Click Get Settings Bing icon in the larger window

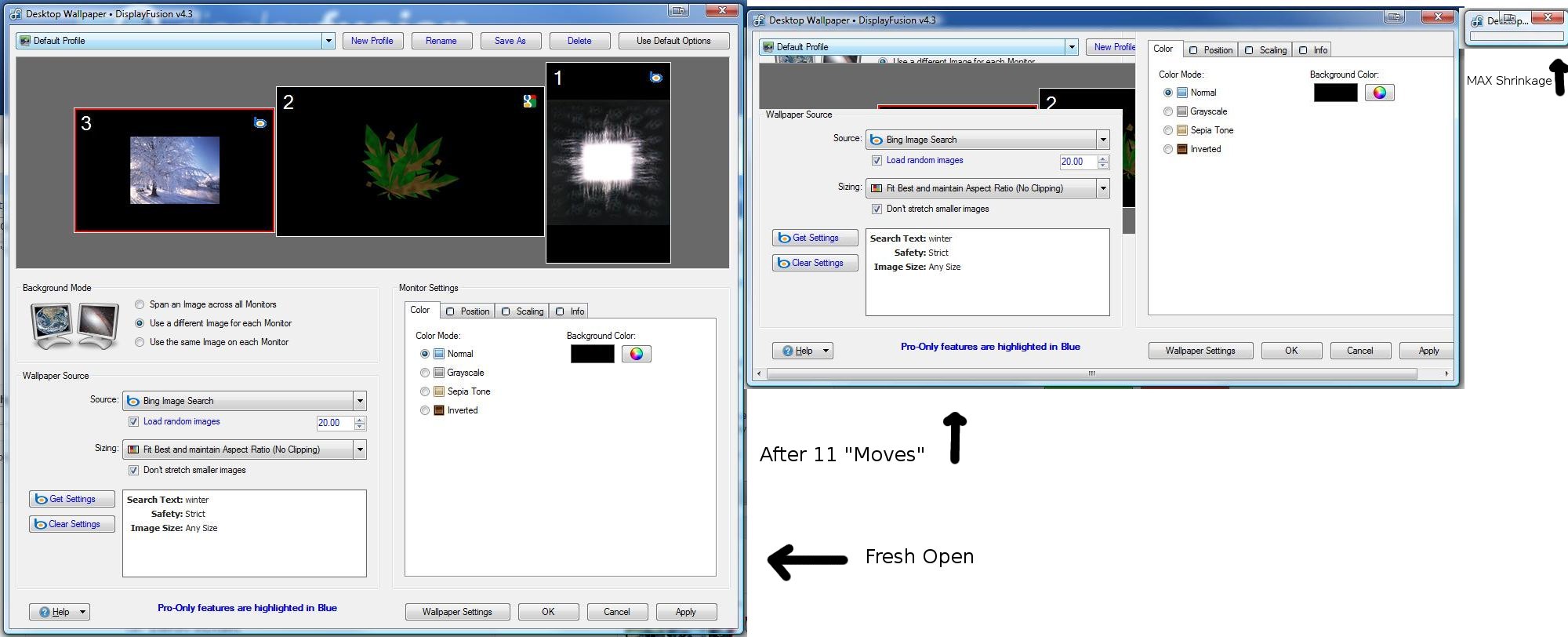pos(42,499)
